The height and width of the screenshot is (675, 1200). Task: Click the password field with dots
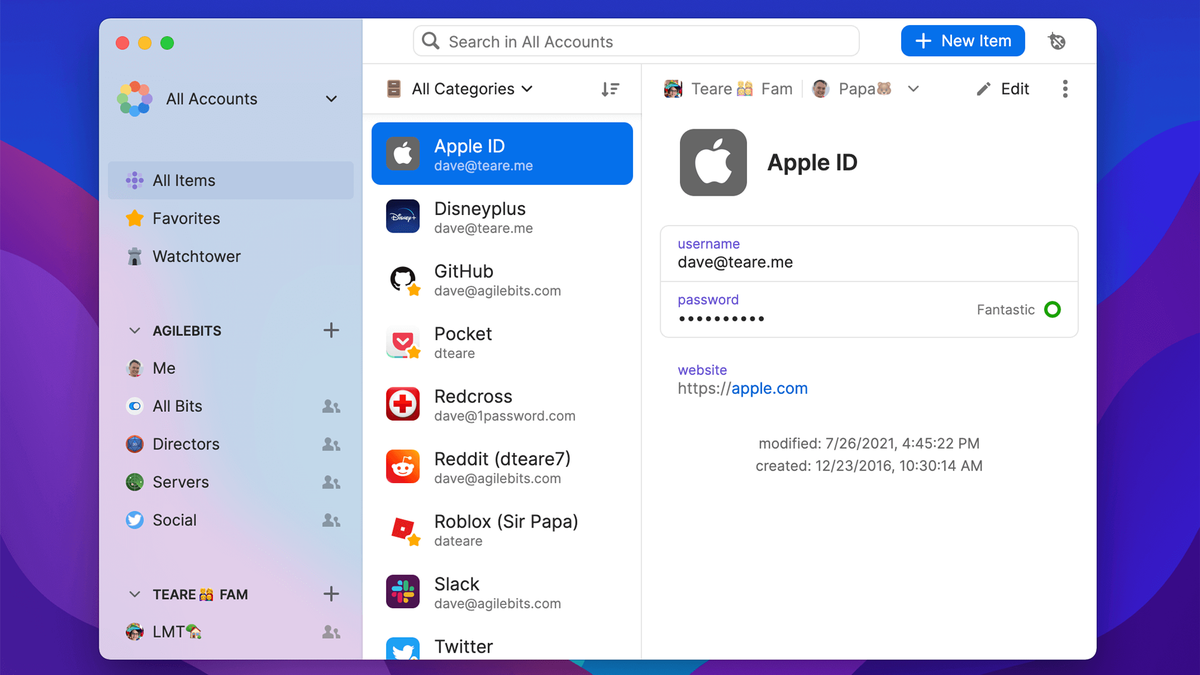pyautogui.click(x=869, y=310)
